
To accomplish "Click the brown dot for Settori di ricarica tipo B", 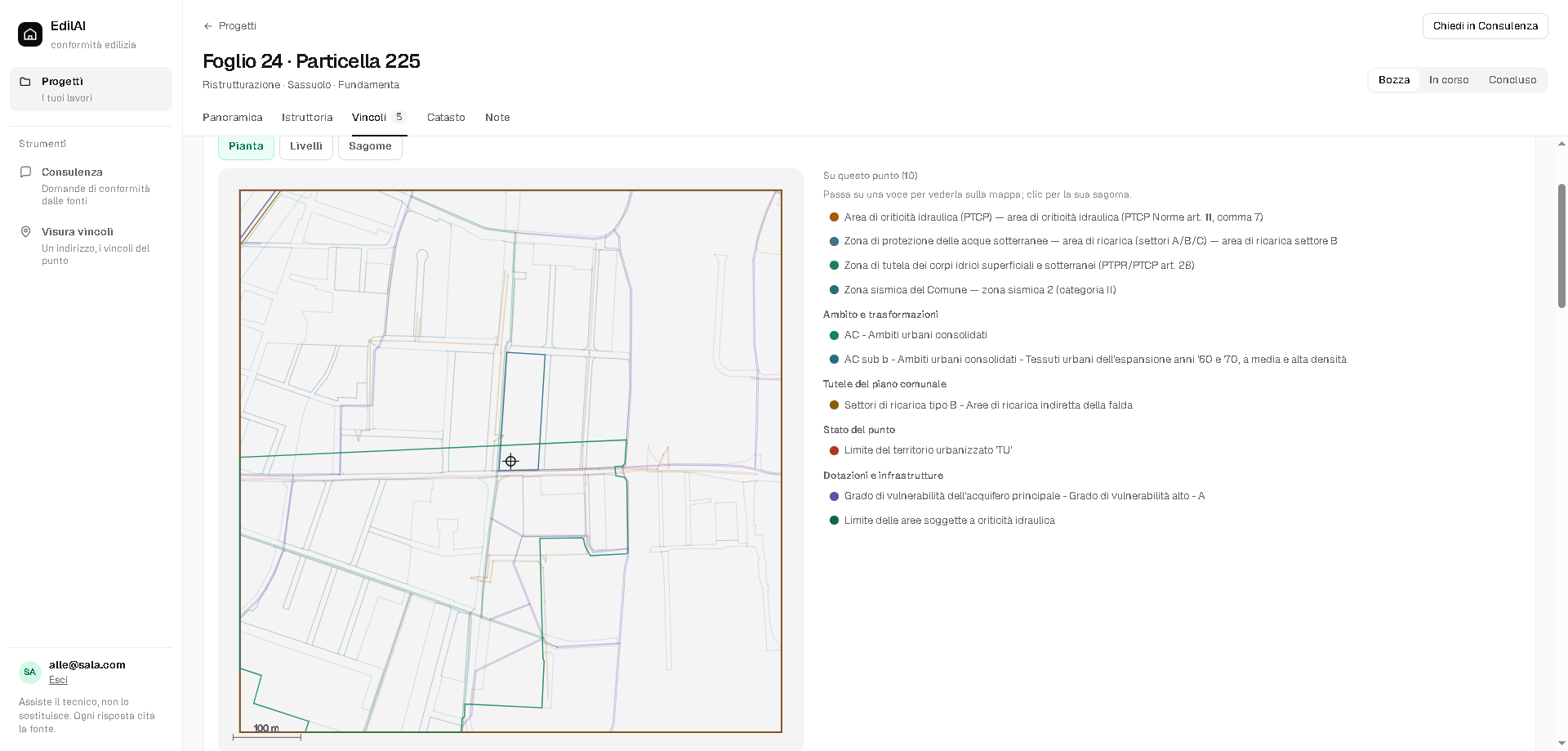I will pyautogui.click(x=834, y=405).
